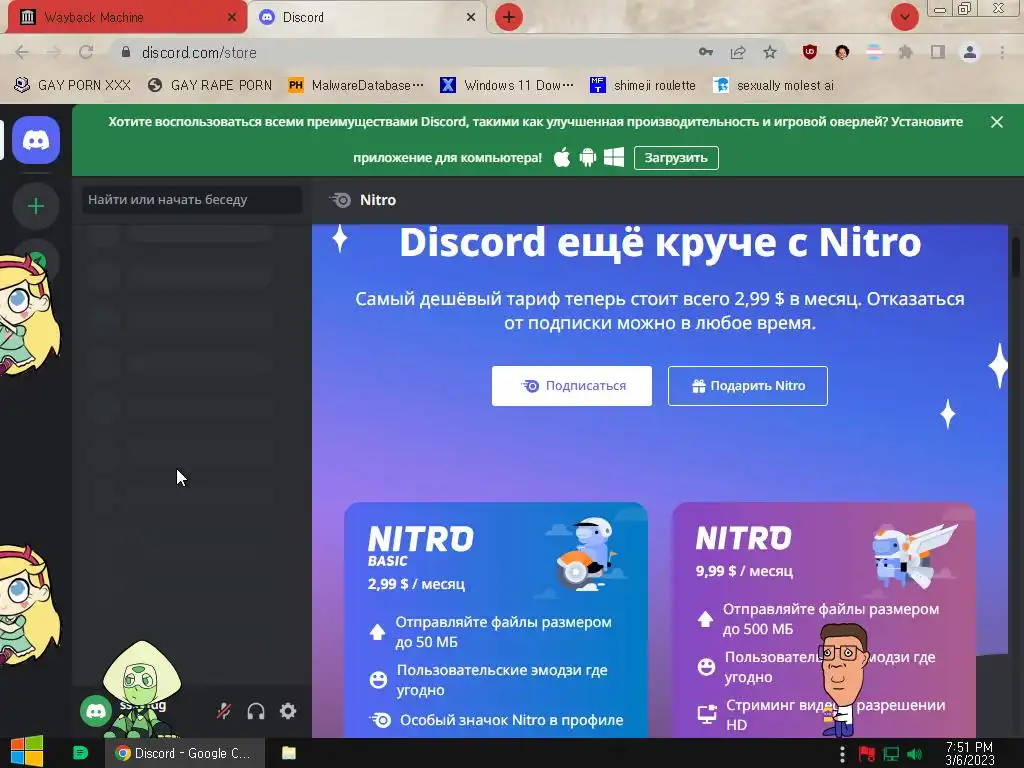Click the red flag tray icon
This screenshot has height=768, width=1024.
[x=867, y=754]
